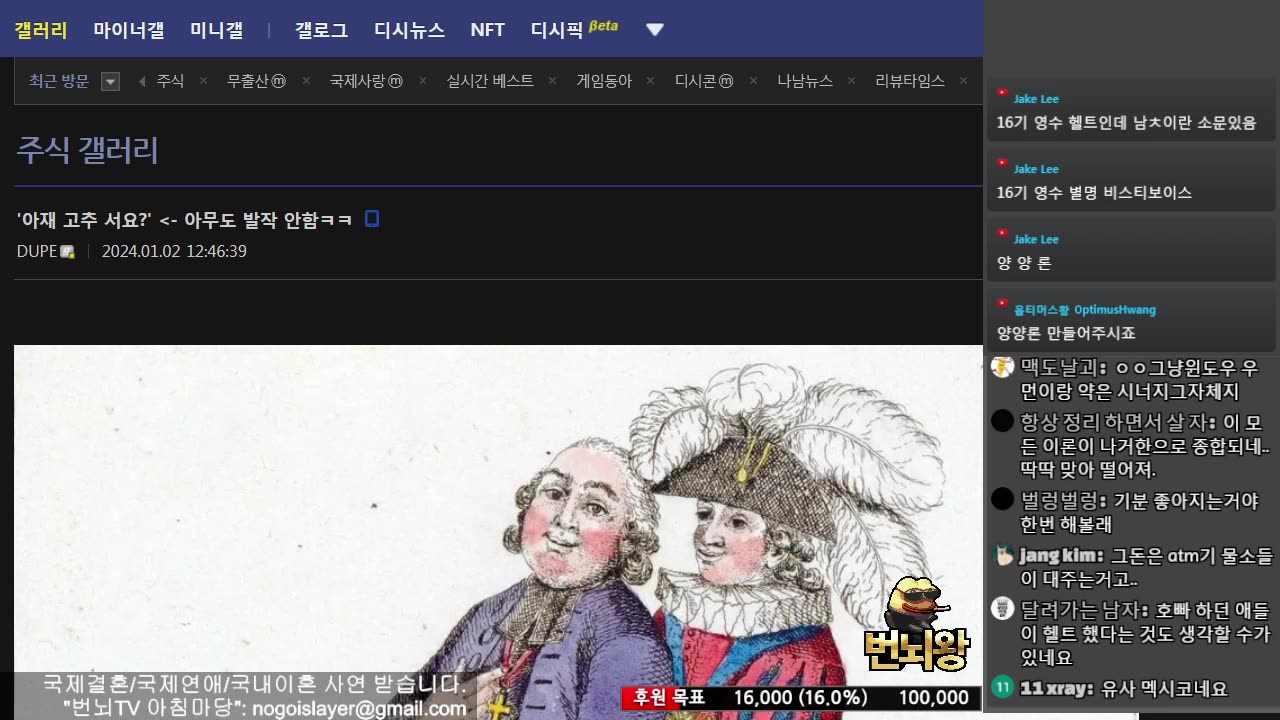Click the 국제결혼/국제연애/국내이혼 사연 banner text
The image size is (1280, 720).
(254, 685)
